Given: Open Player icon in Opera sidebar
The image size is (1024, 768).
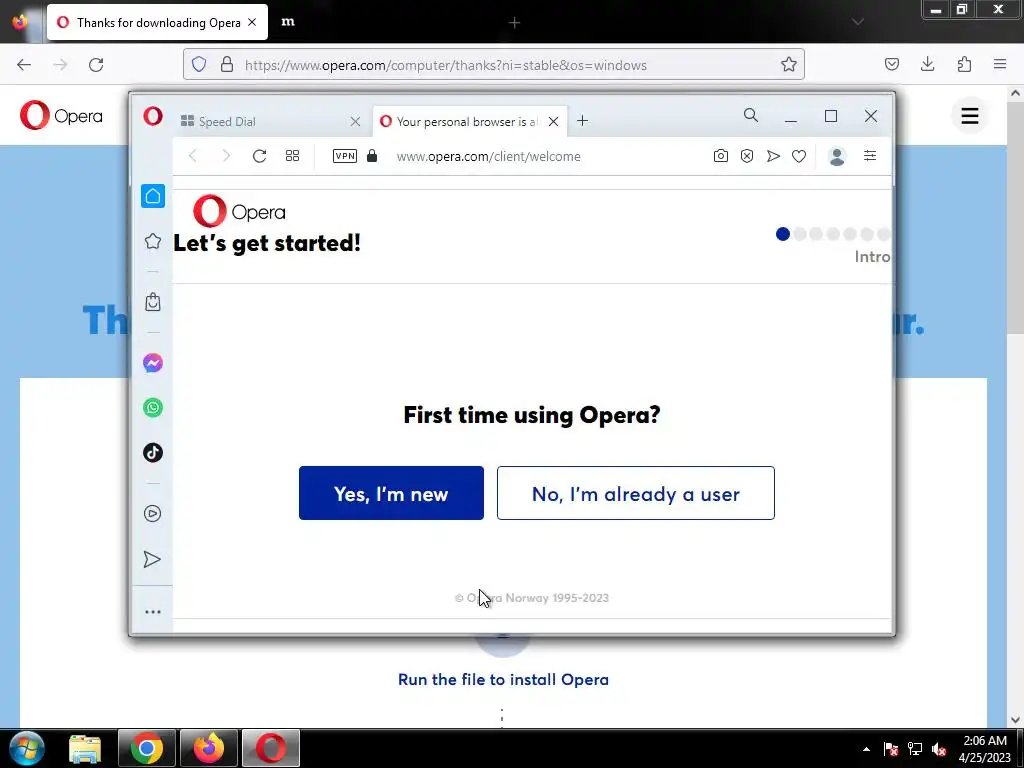Looking at the screenshot, I should [x=152, y=513].
